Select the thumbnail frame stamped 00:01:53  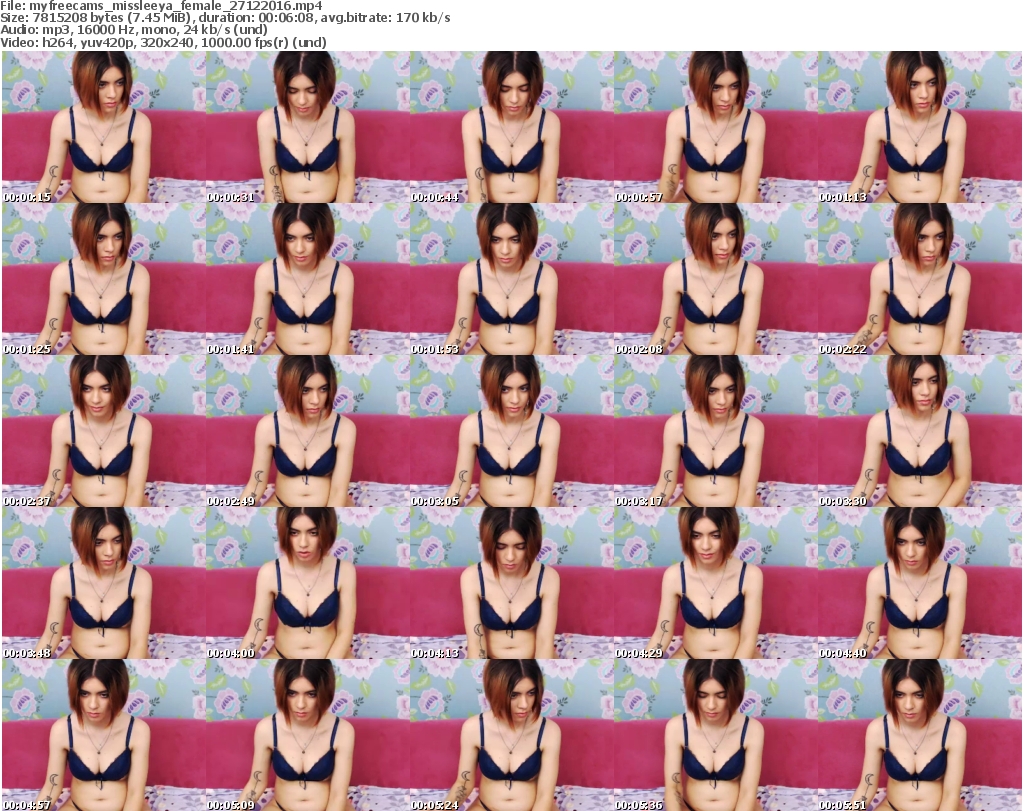[x=512, y=279]
